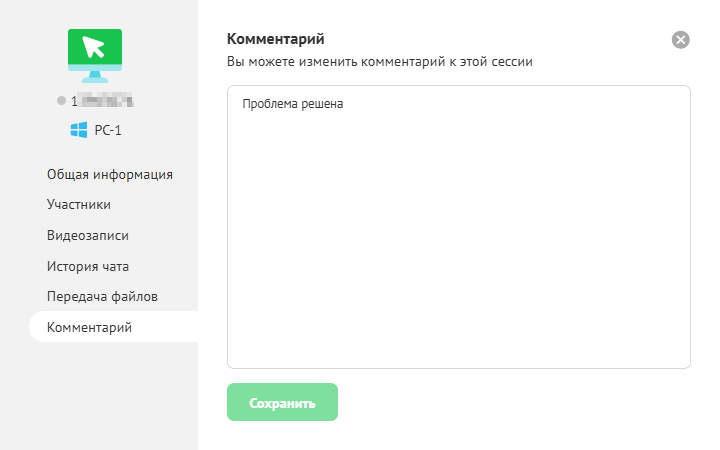Show the История чата section
Image resolution: width=720 pixels, height=450 pixels.
click(88, 266)
